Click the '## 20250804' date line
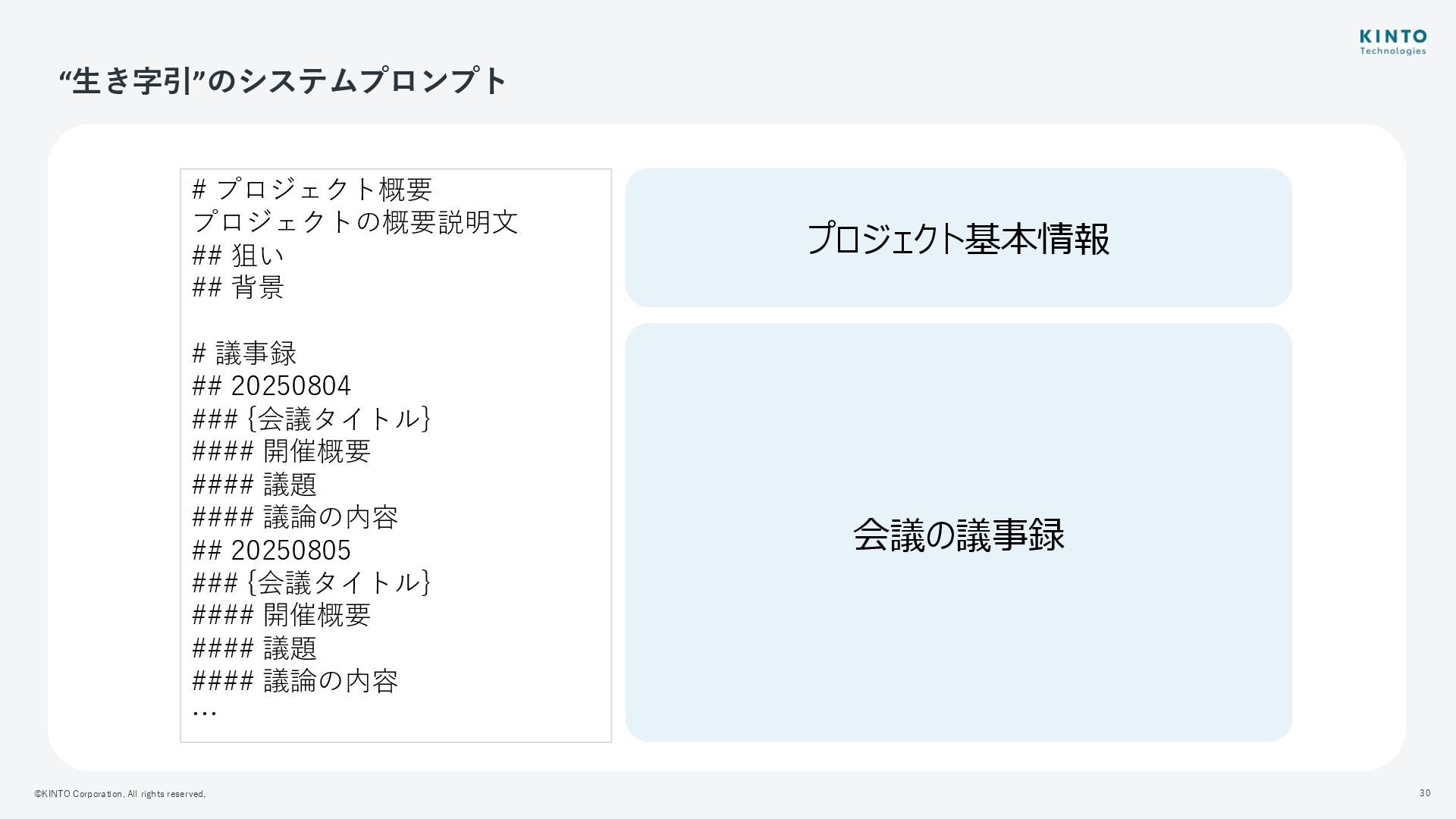The height and width of the screenshot is (819, 1456). pyautogui.click(x=272, y=386)
